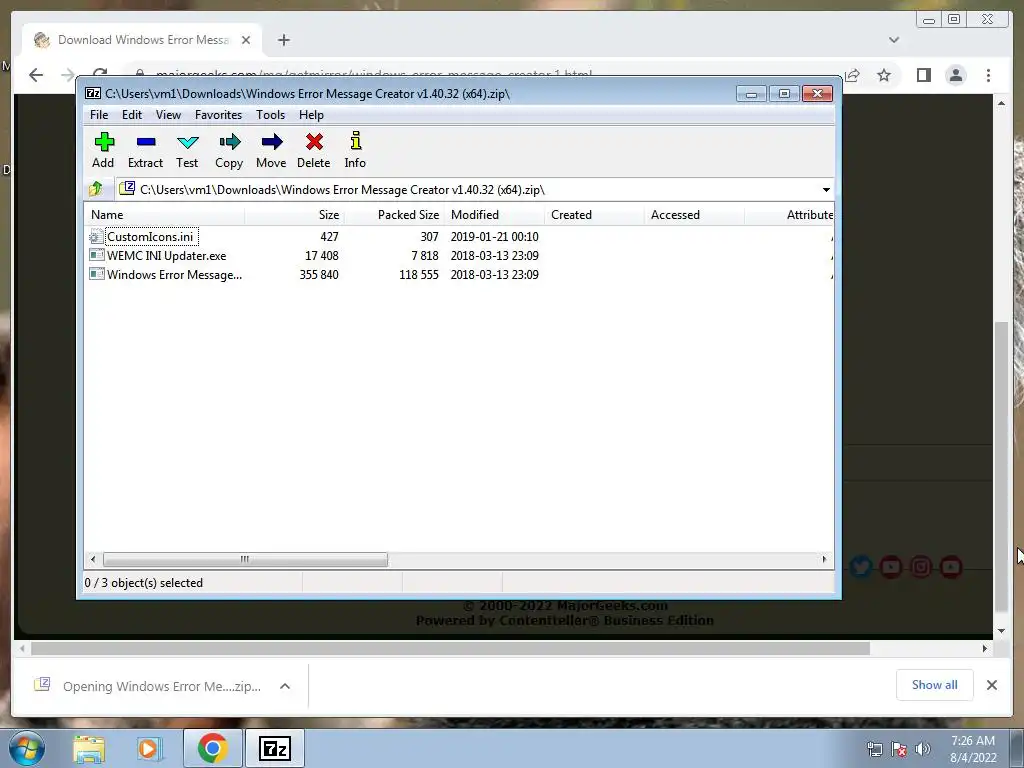
Task: Choose the Move toolbar icon
Action: pos(271,150)
